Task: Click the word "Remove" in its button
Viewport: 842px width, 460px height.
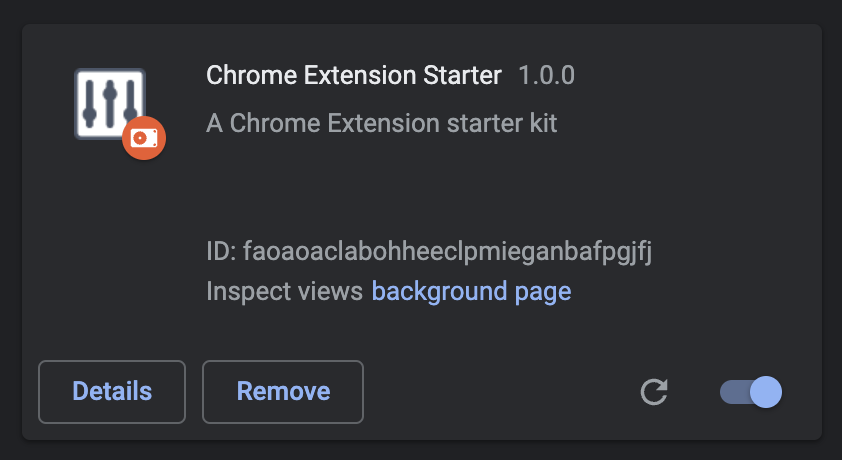Action: tap(283, 392)
